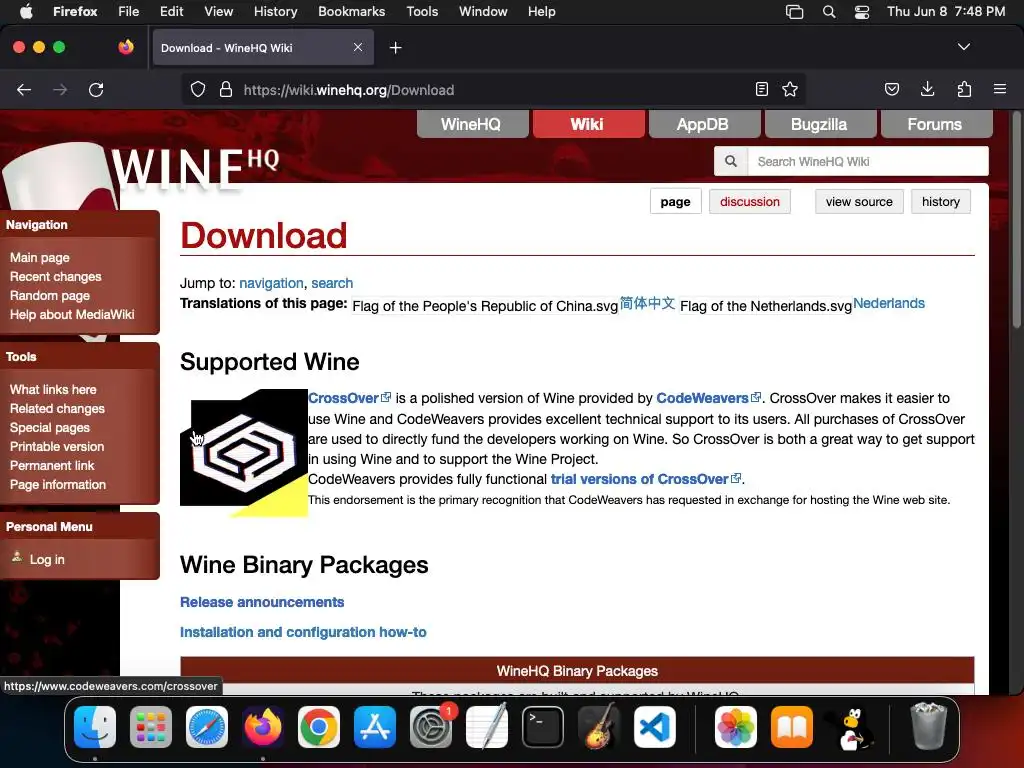The image size is (1024, 768).
Task: Click the Search WineHQ Wiki field
Action: pyautogui.click(x=867, y=161)
